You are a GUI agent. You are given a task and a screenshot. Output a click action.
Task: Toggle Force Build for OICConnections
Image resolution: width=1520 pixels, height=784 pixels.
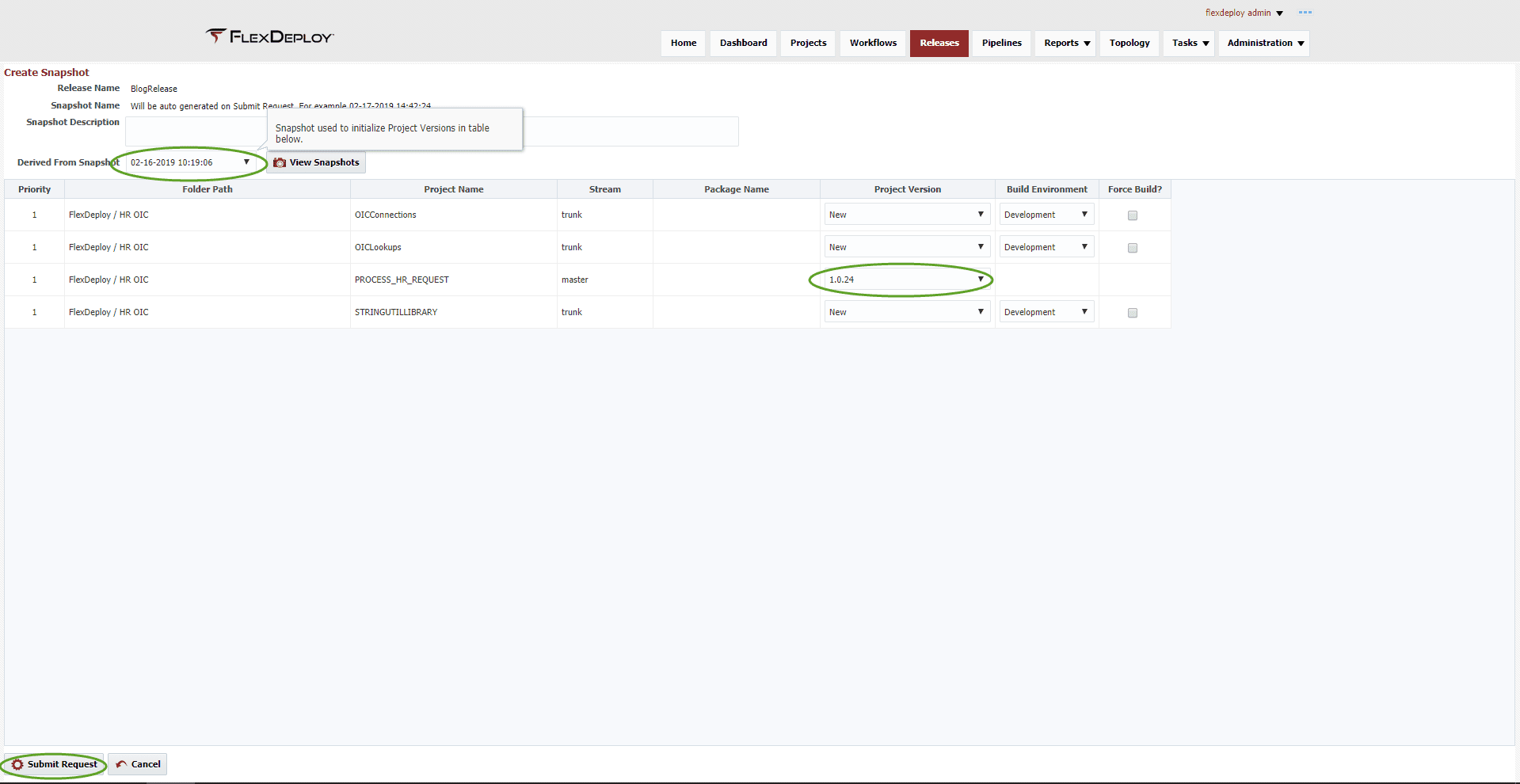1133,215
